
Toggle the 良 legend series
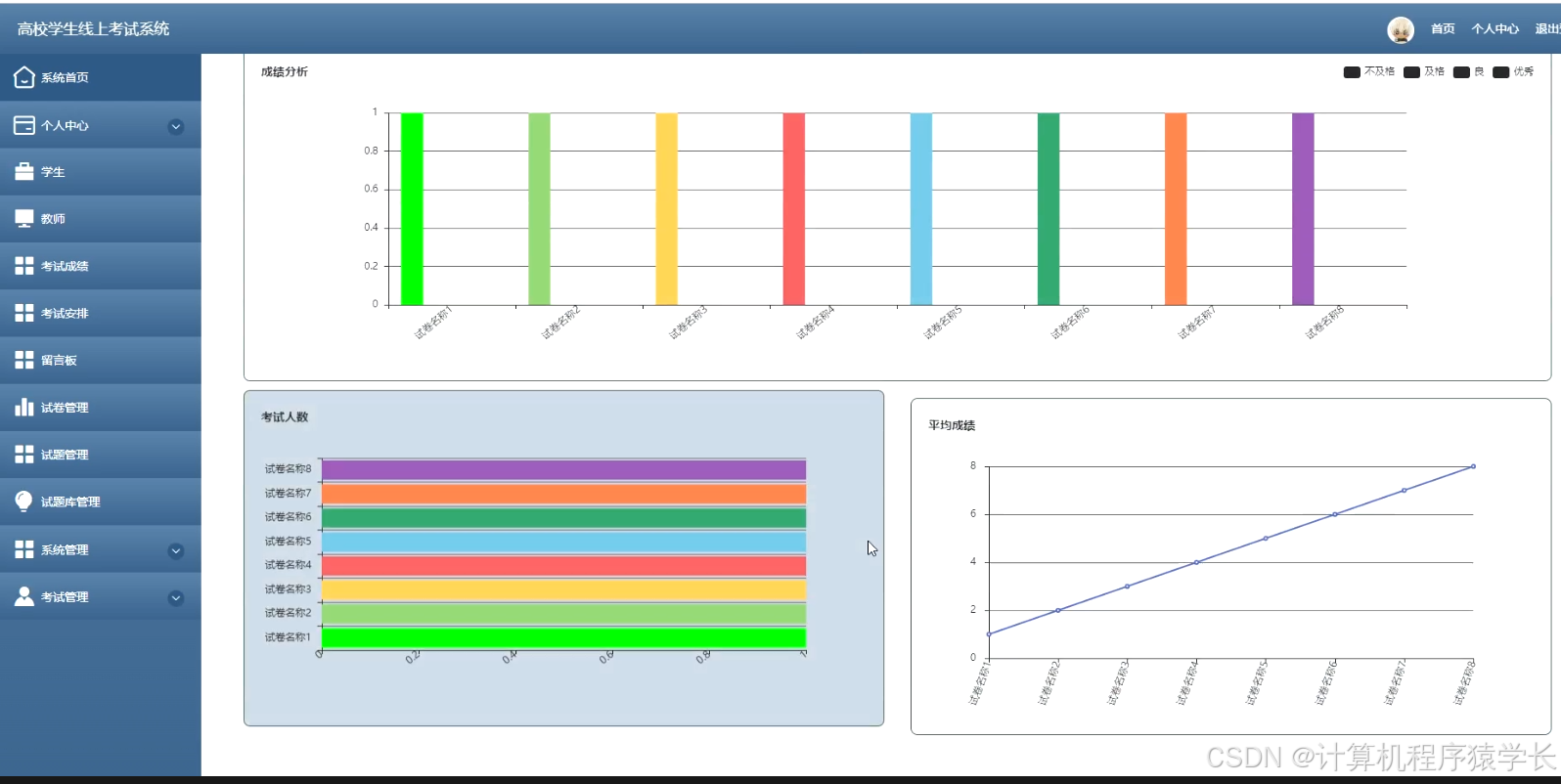[x=1469, y=71]
